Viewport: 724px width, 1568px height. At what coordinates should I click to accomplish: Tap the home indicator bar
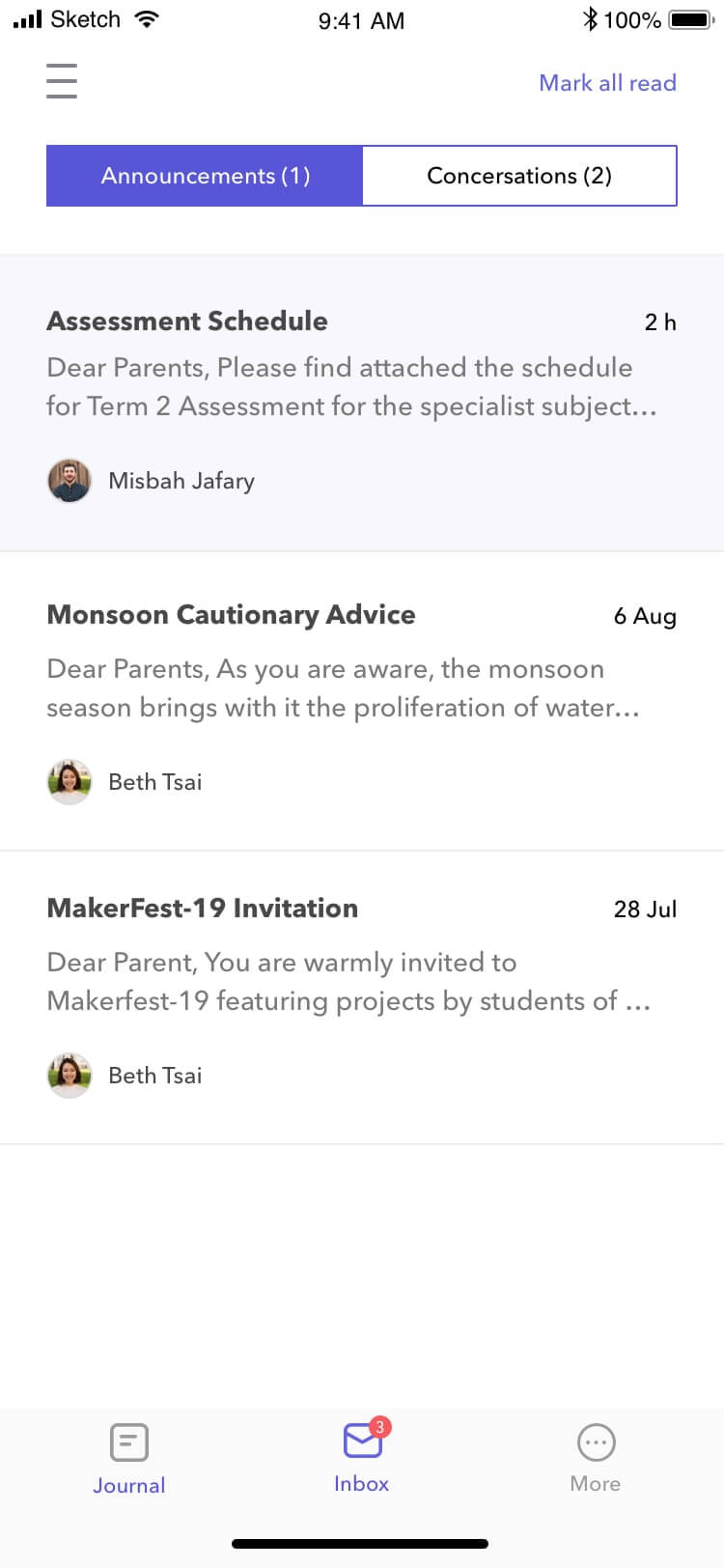click(x=361, y=1544)
